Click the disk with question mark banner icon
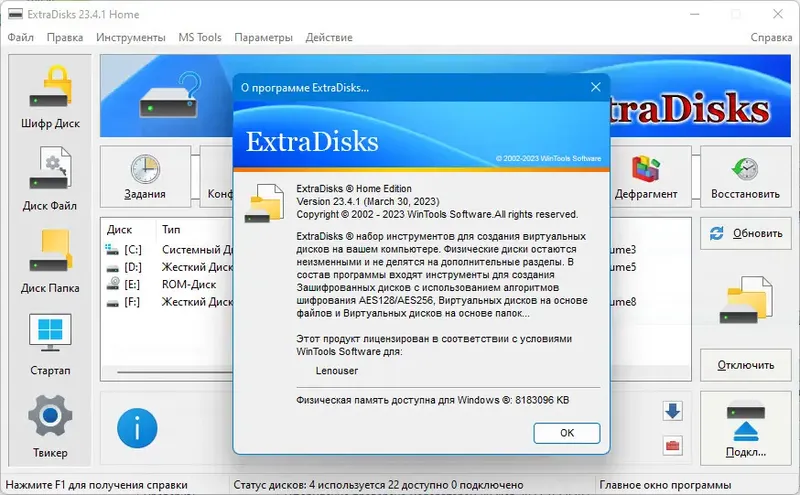 pyautogui.click(x=170, y=95)
